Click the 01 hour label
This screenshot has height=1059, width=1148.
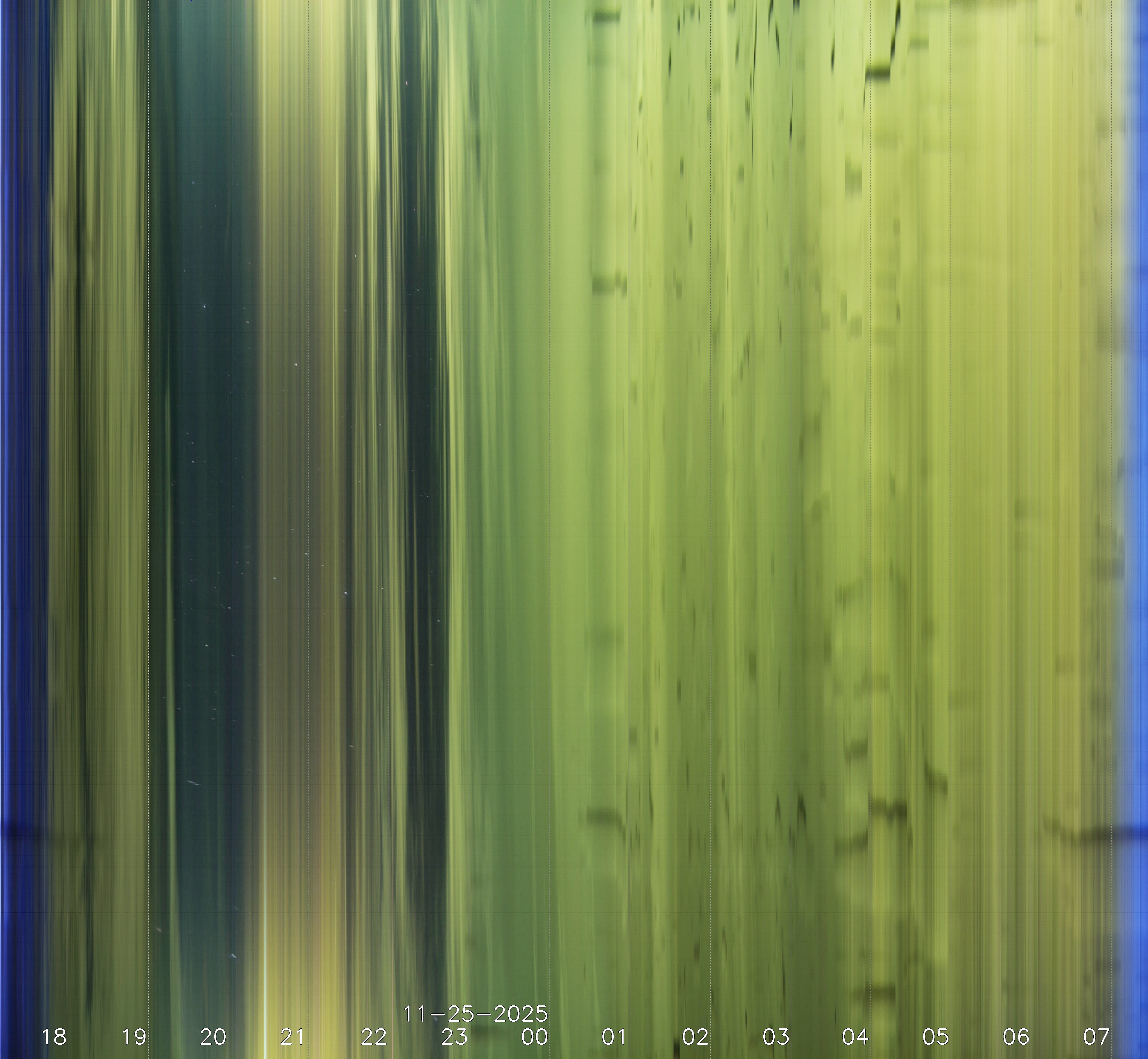click(x=614, y=1037)
